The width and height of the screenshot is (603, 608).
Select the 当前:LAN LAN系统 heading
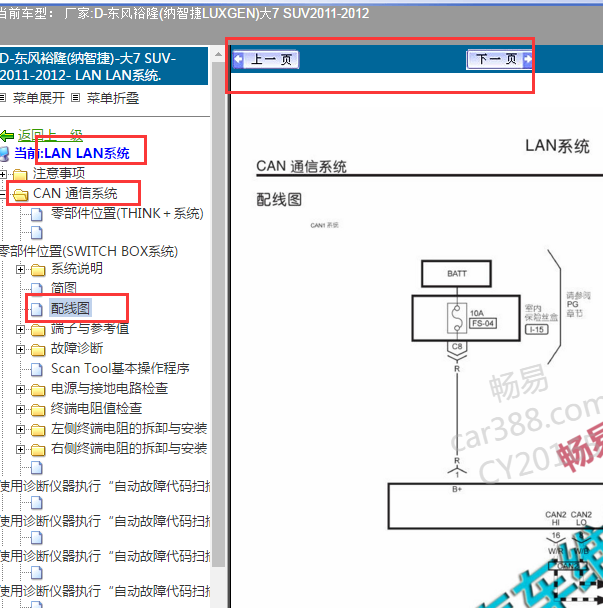point(72,153)
